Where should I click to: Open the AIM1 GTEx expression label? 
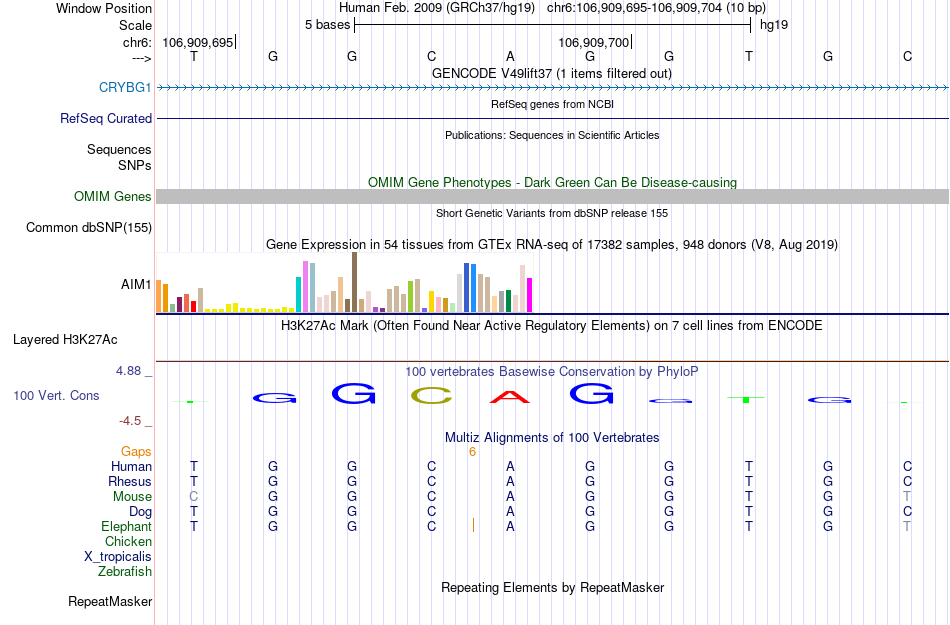coord(136,284)
